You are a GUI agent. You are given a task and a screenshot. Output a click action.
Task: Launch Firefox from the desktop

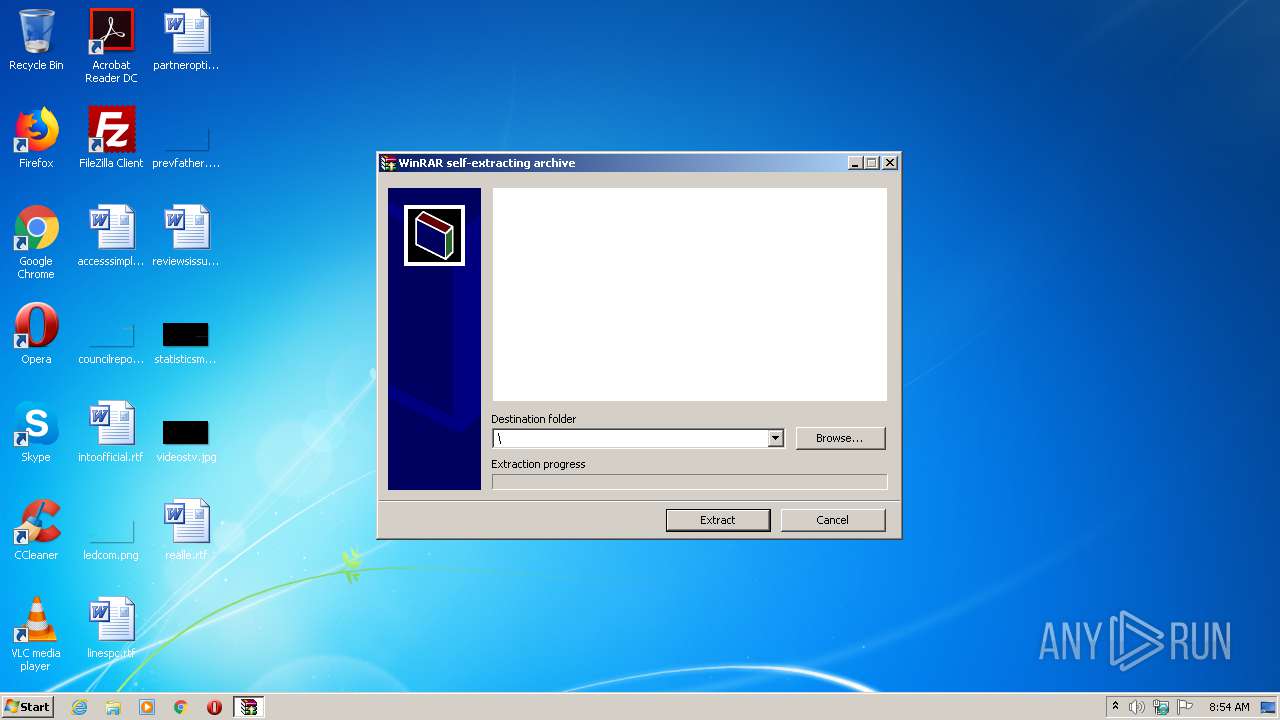coord(36,138)
